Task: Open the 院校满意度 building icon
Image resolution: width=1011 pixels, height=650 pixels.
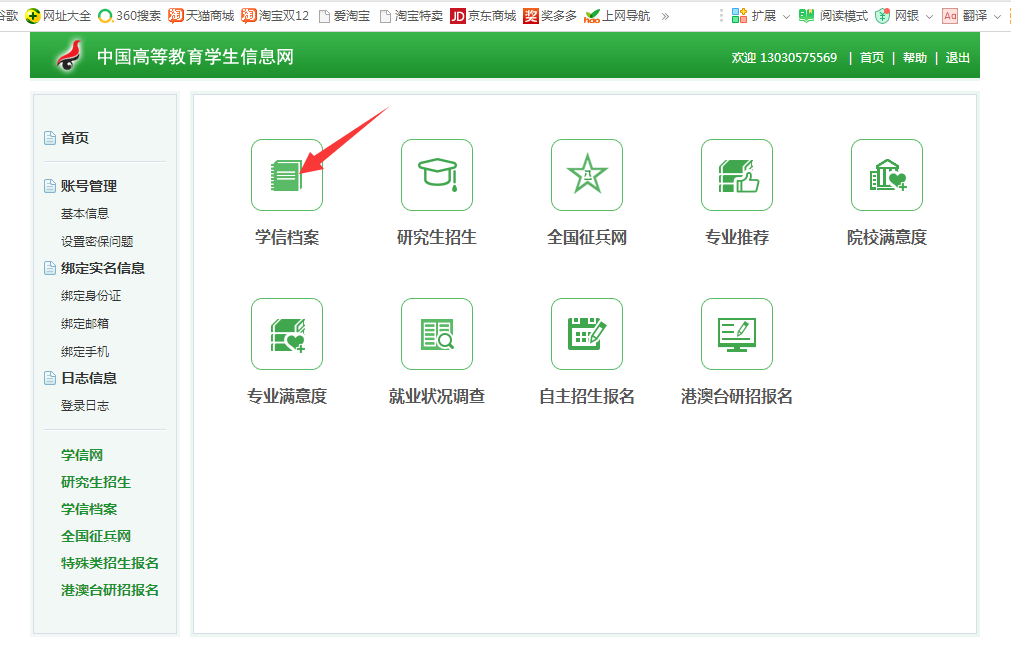Action: click(887, 175)
